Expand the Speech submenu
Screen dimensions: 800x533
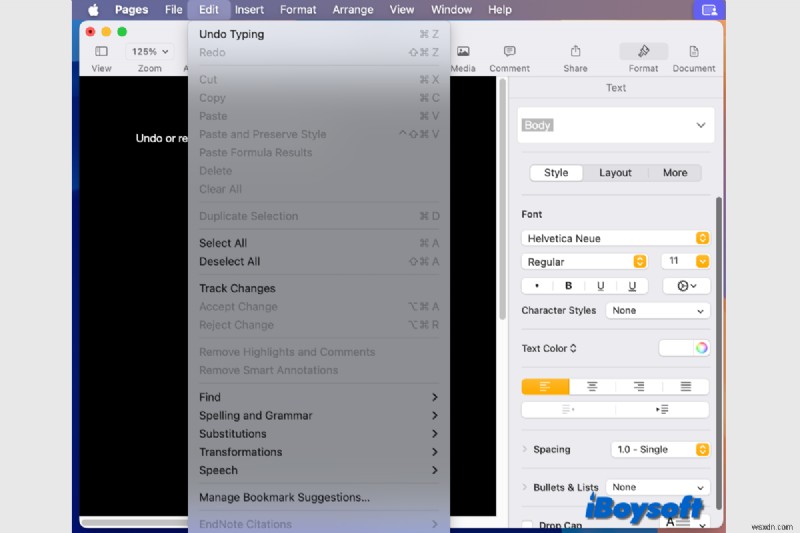[319, 471]
